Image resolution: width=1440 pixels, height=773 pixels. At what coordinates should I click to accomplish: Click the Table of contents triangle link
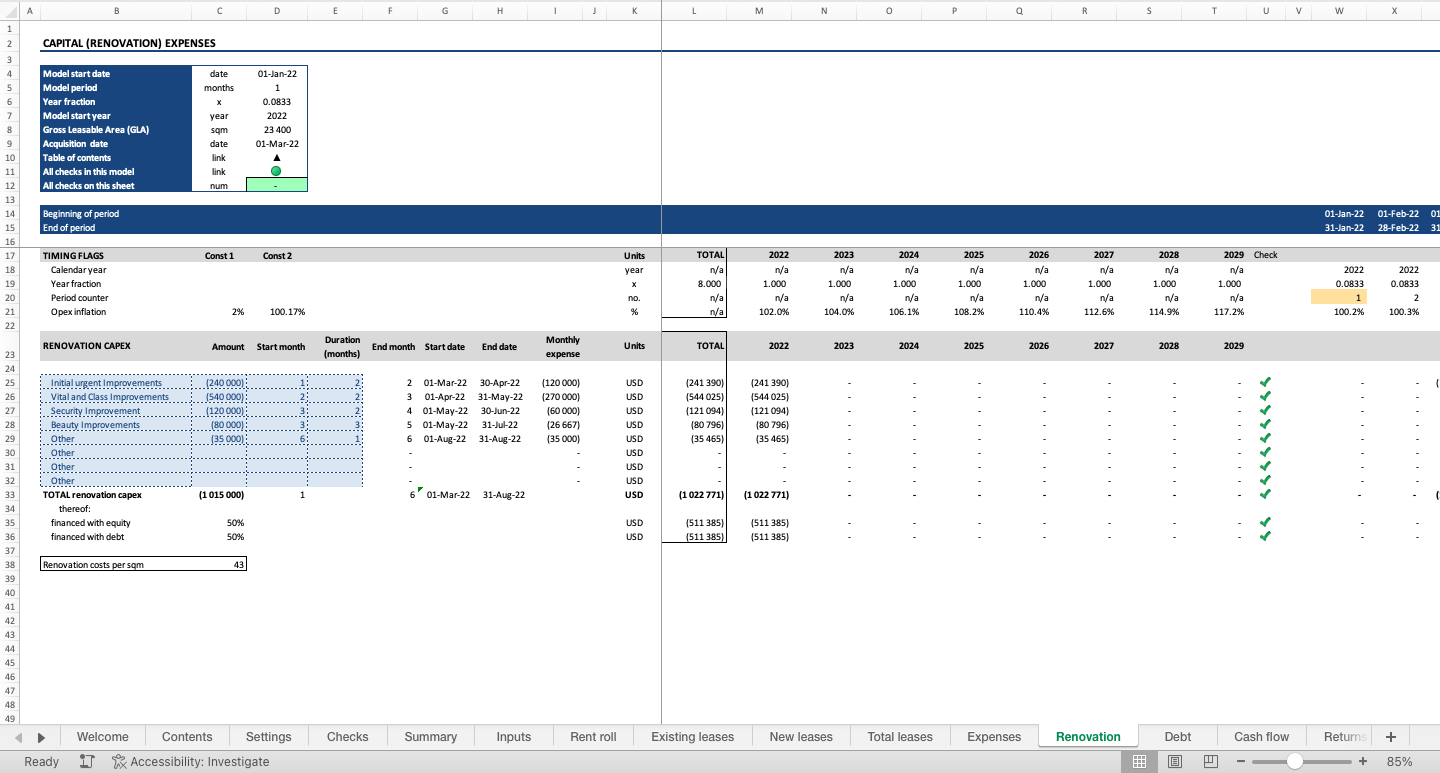[x=277, y=157]
